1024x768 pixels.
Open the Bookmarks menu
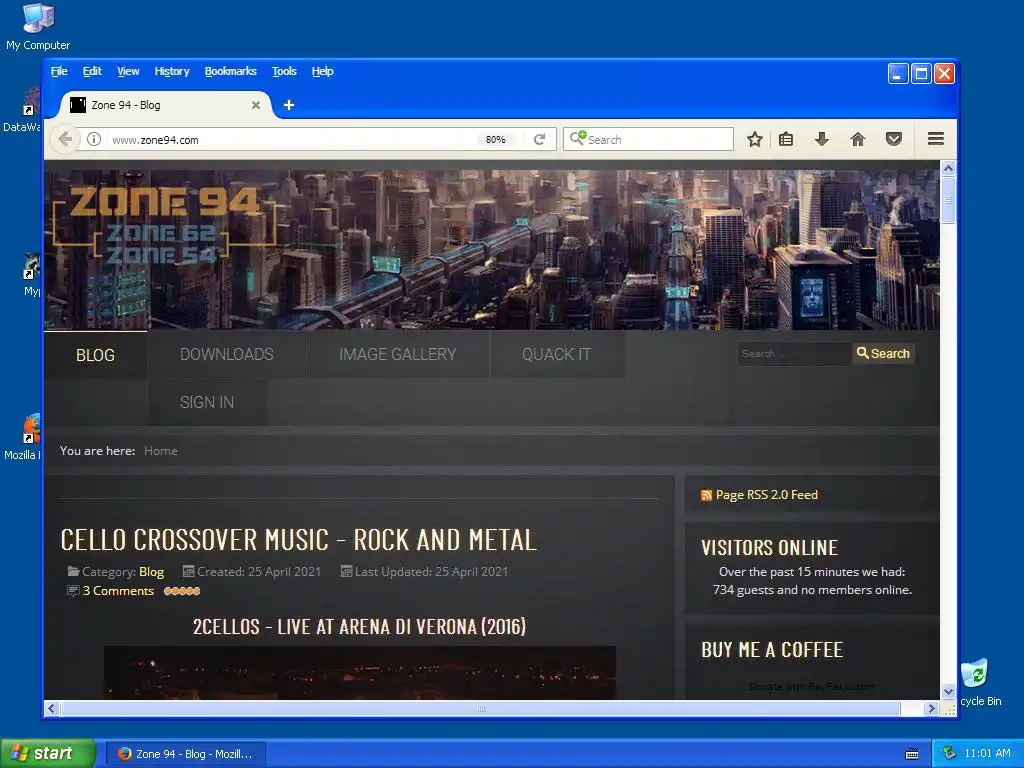click(231, 71)
